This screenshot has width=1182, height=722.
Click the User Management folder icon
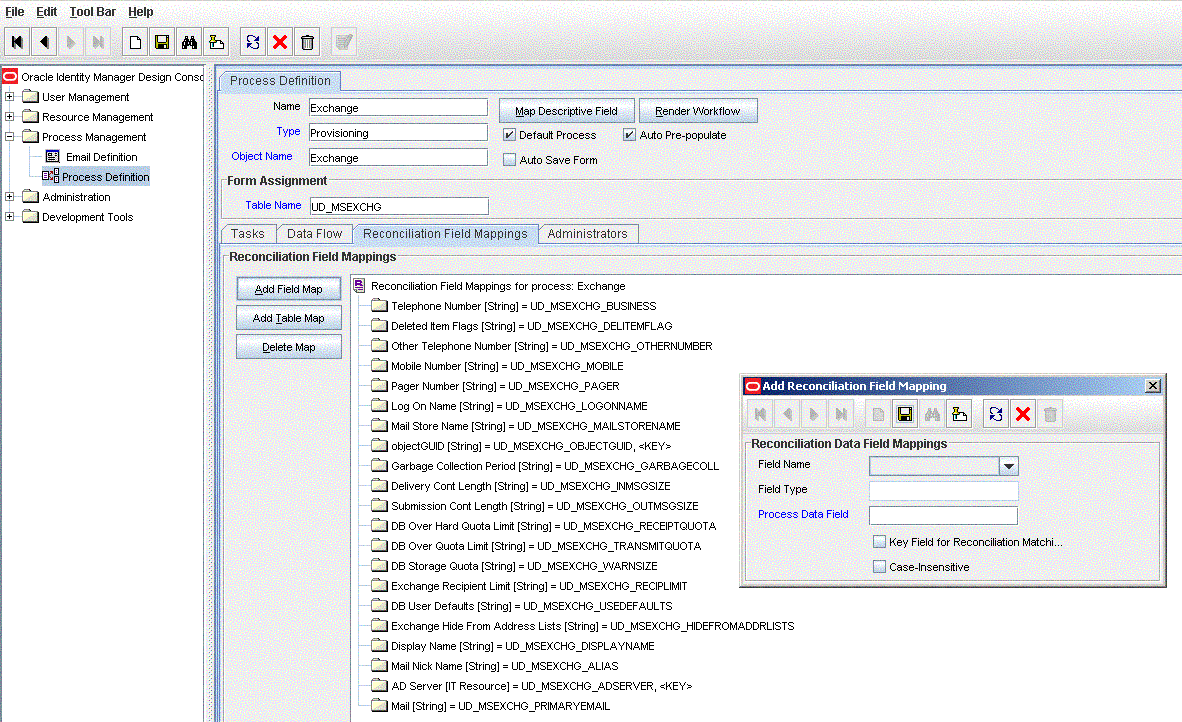pos(30,96)
